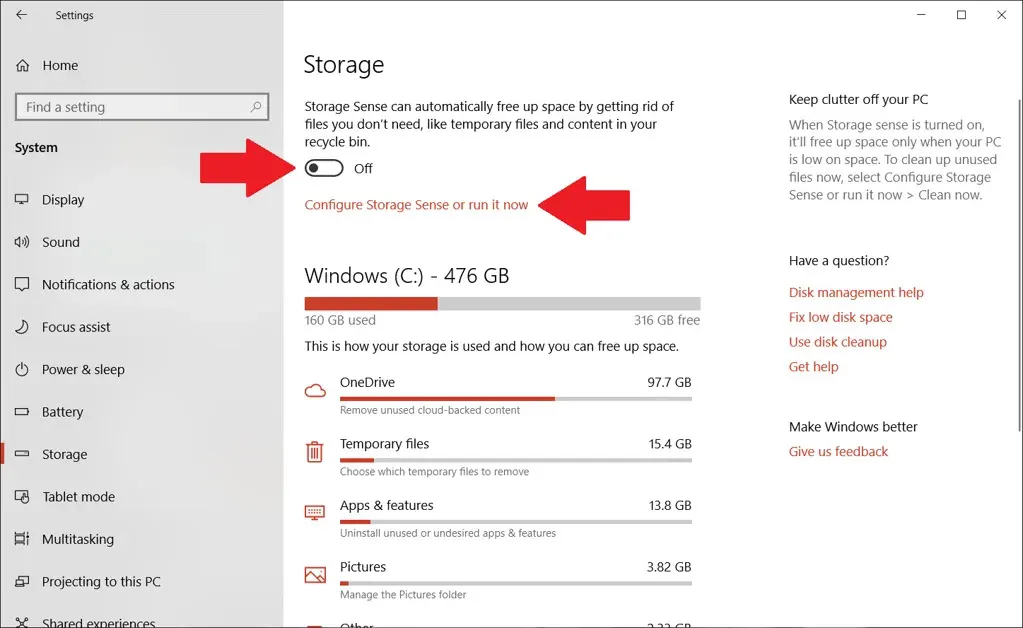The width and height of the screenshot is (1023, 628).
Task: Open Display settings in sidebar
Action: [63, 200]
